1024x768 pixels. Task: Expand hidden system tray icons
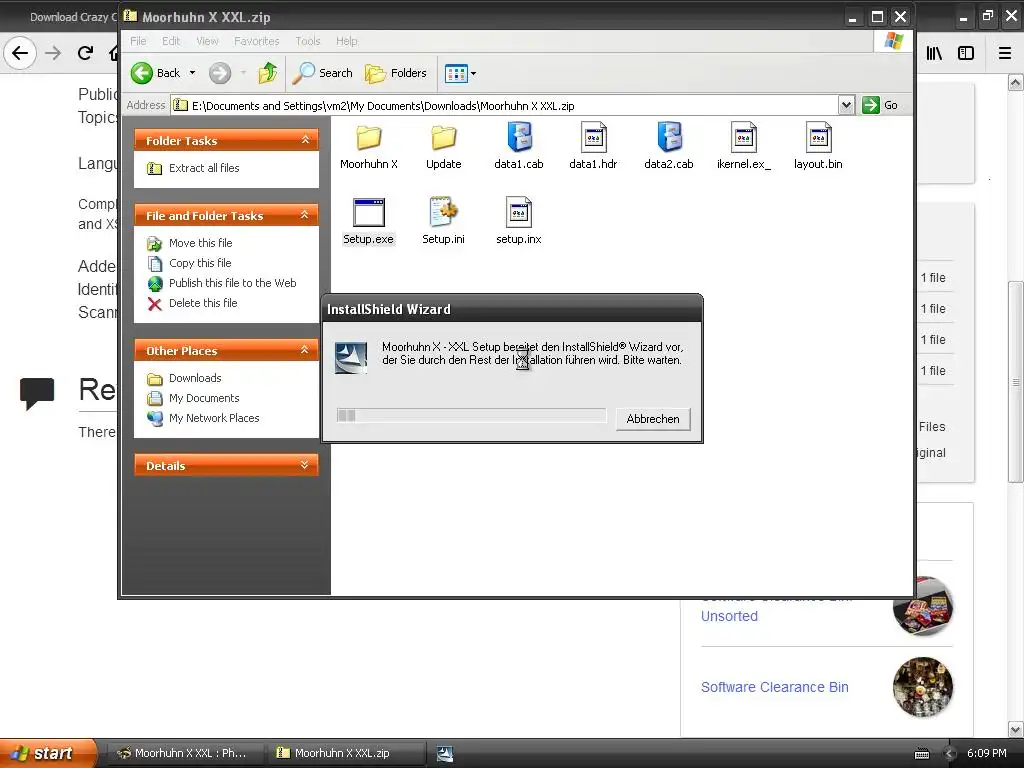pos(950,754)
